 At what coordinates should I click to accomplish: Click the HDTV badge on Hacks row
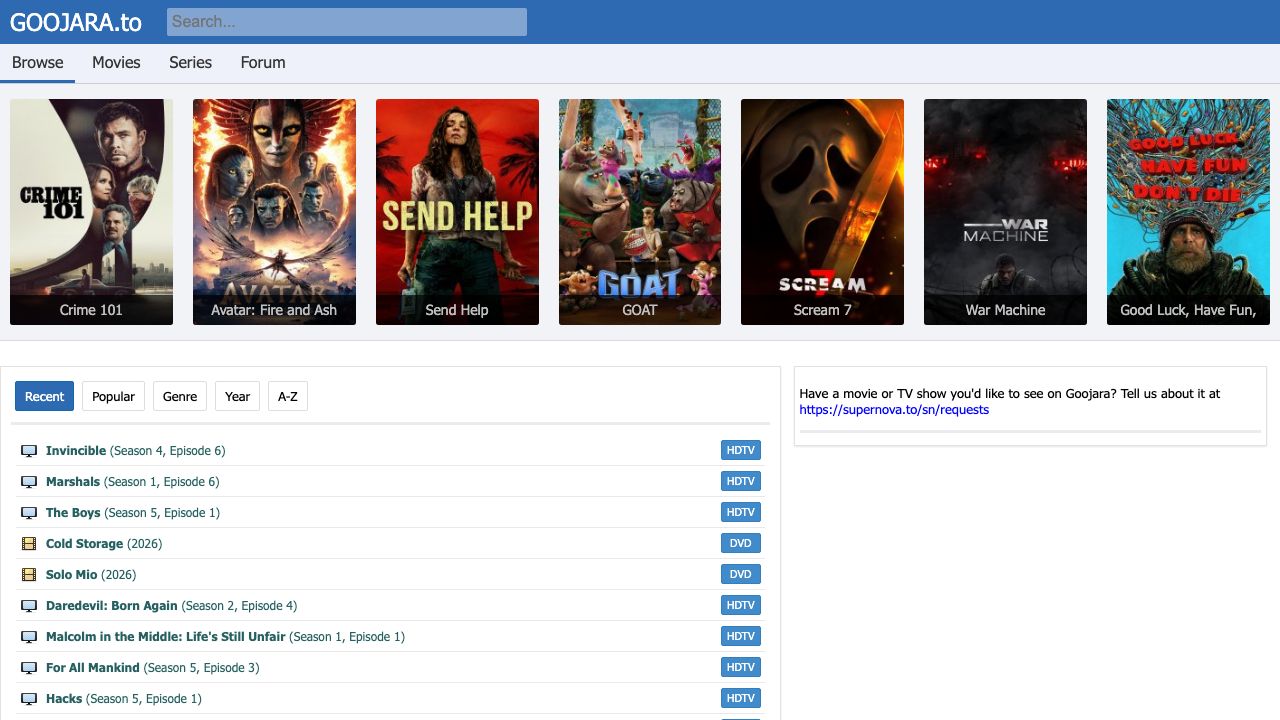click(x=741, y=698)
